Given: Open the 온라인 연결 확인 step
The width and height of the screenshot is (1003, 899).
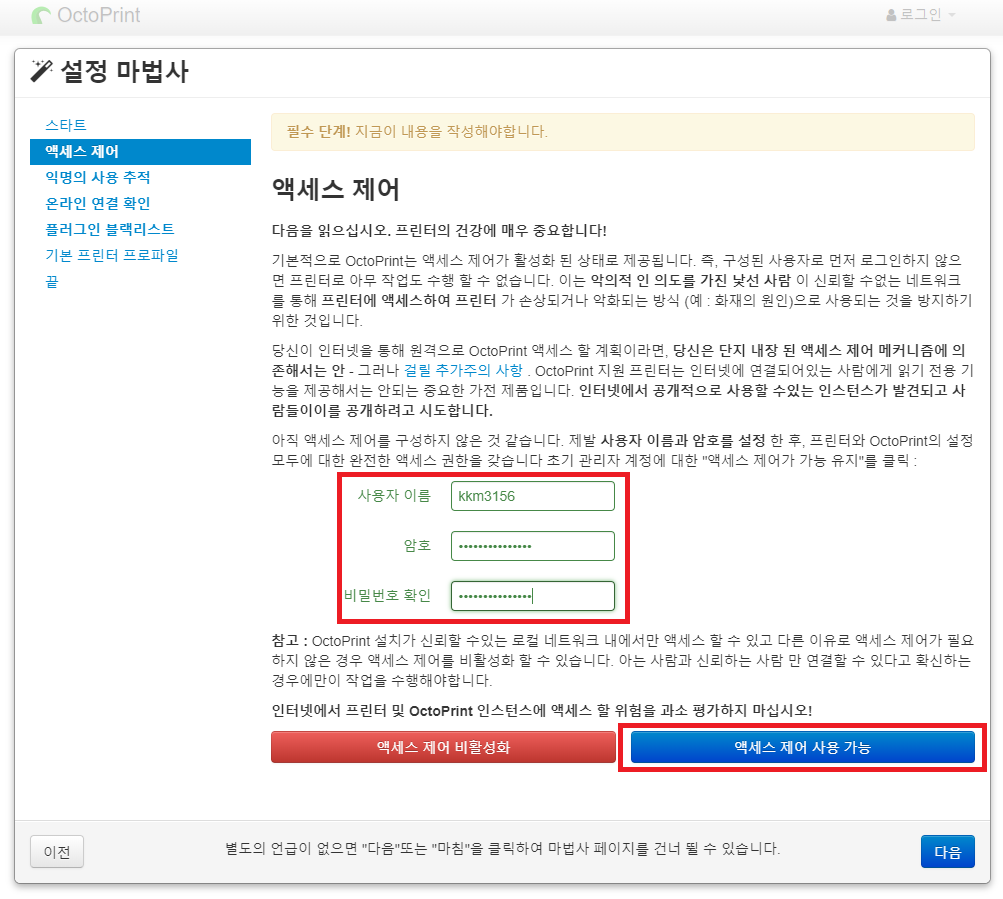Looking at the screenshot, I should [x=98, y=203].
